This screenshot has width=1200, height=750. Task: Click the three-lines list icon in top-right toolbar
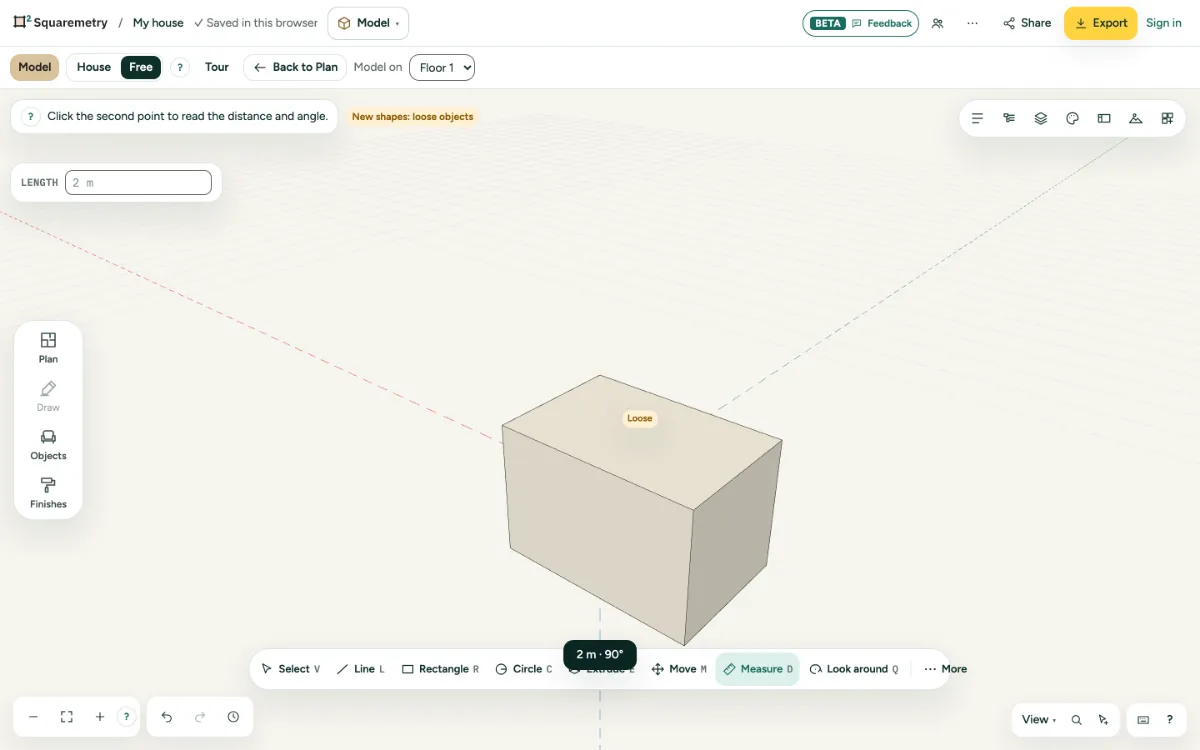978,118
